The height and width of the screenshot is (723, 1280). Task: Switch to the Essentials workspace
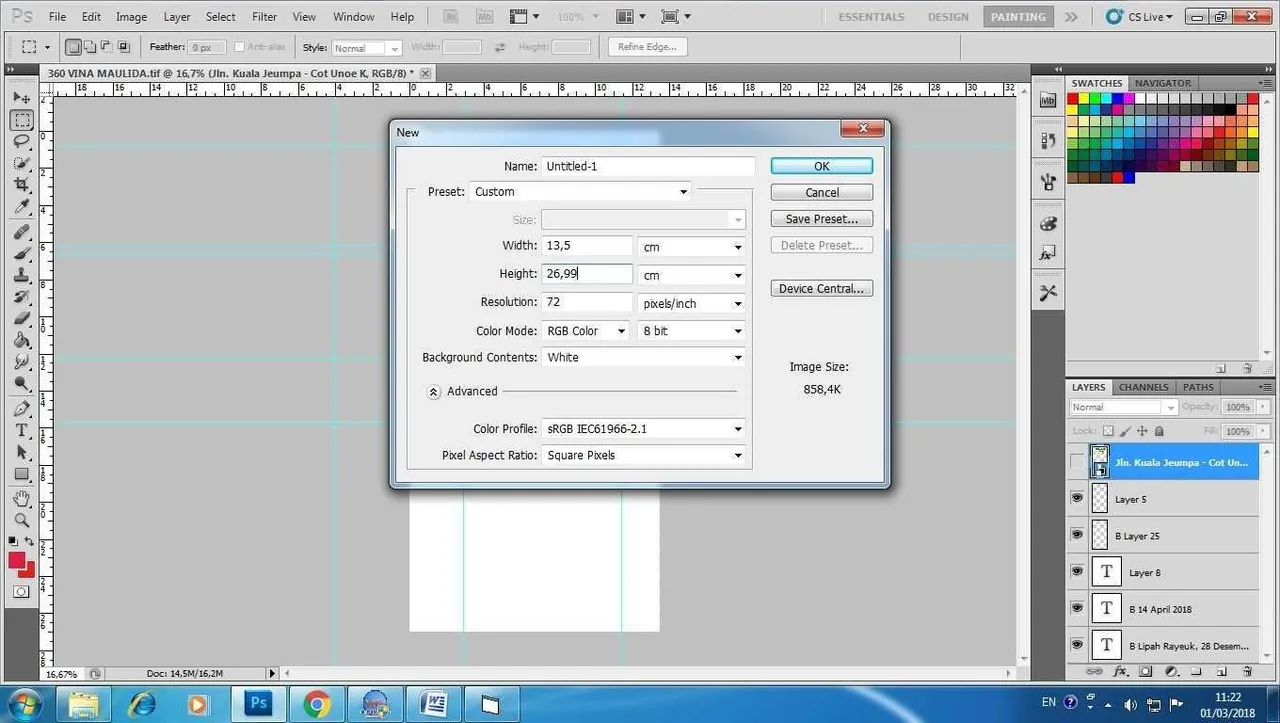pyautogui.click(x=872, y=17)
